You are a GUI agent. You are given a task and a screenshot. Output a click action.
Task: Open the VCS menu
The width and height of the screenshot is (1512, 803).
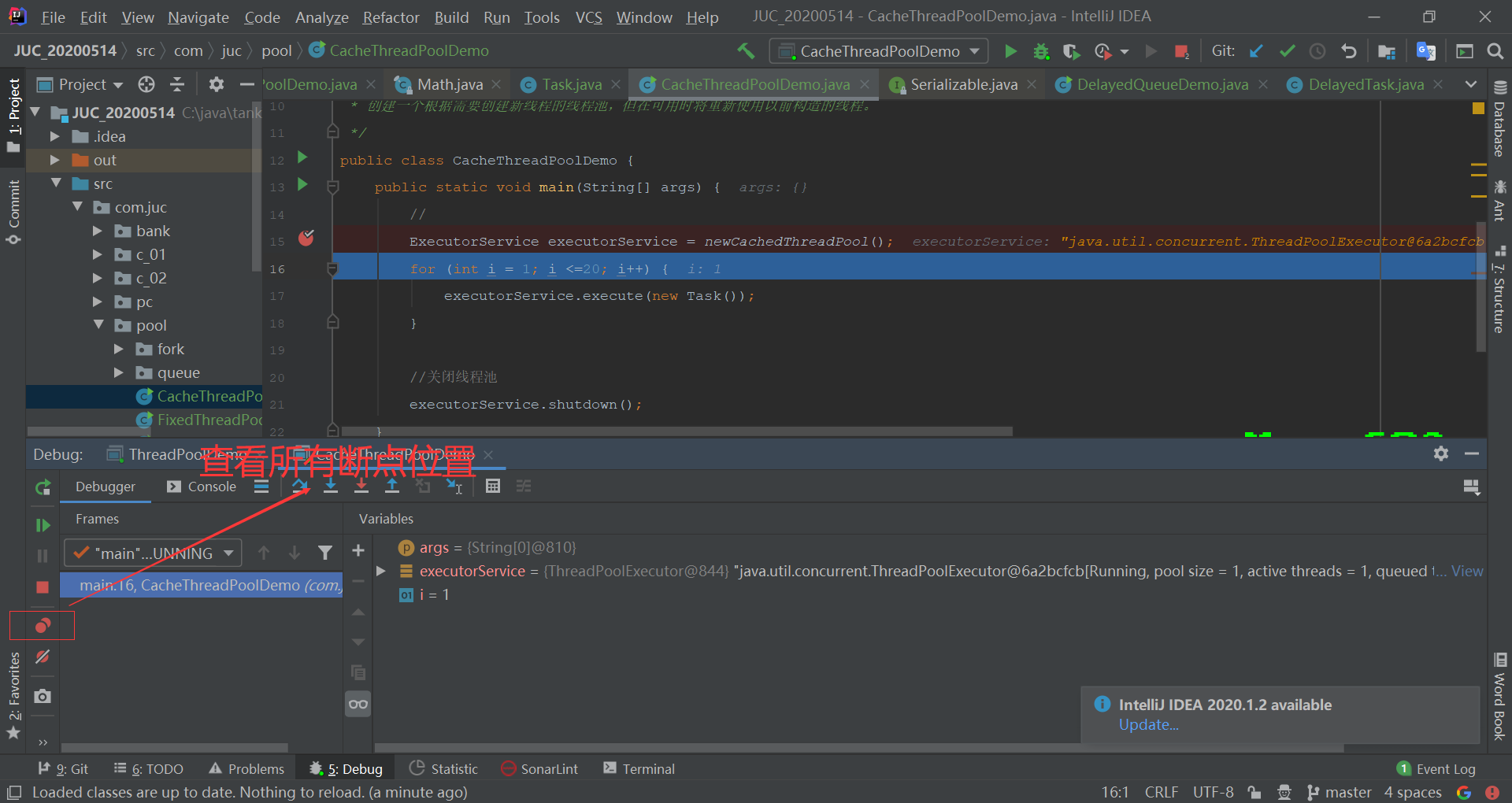(x=588, y=17)
